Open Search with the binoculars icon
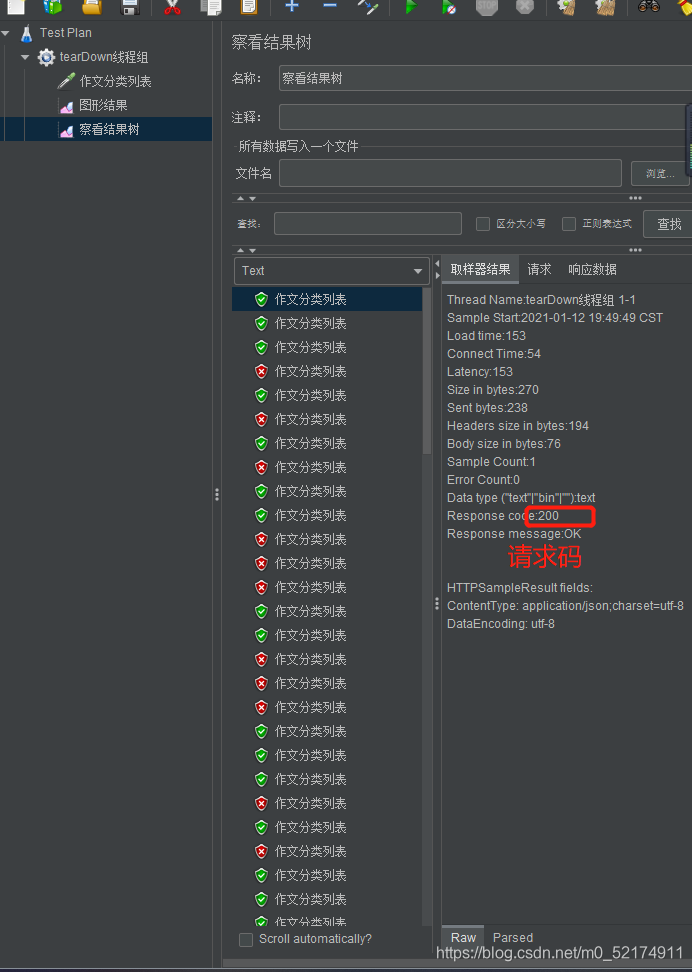The height and width of the screenshot is (972, 692). point(649,6)
